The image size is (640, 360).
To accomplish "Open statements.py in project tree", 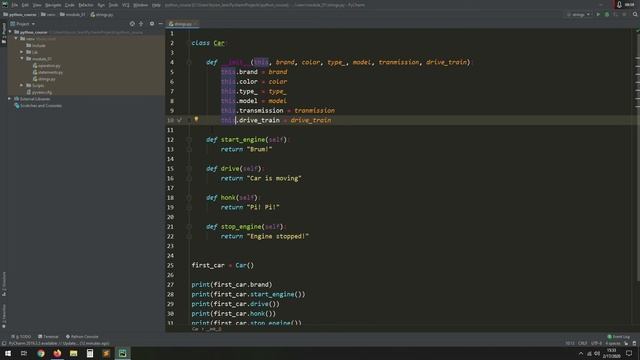I will click(48, 72).
